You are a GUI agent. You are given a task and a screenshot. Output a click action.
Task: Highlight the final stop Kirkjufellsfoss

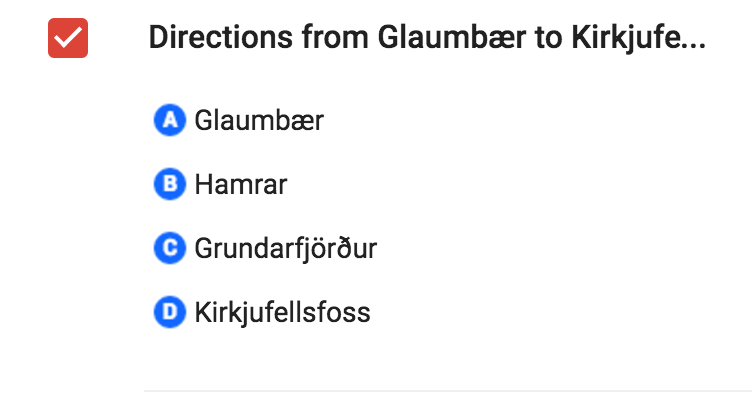click(x=282, y=312)
